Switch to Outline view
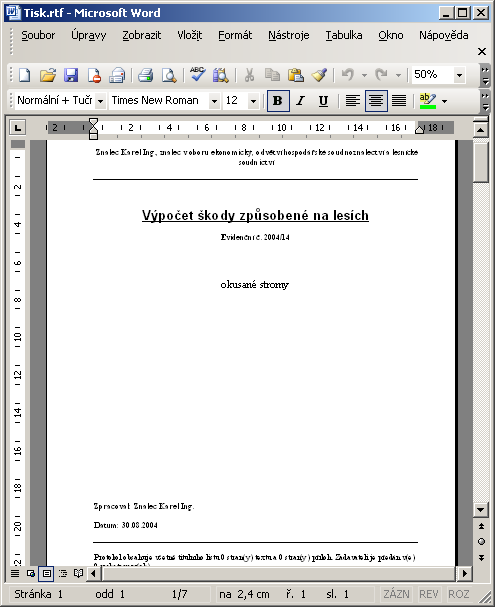 click(62, 573)
